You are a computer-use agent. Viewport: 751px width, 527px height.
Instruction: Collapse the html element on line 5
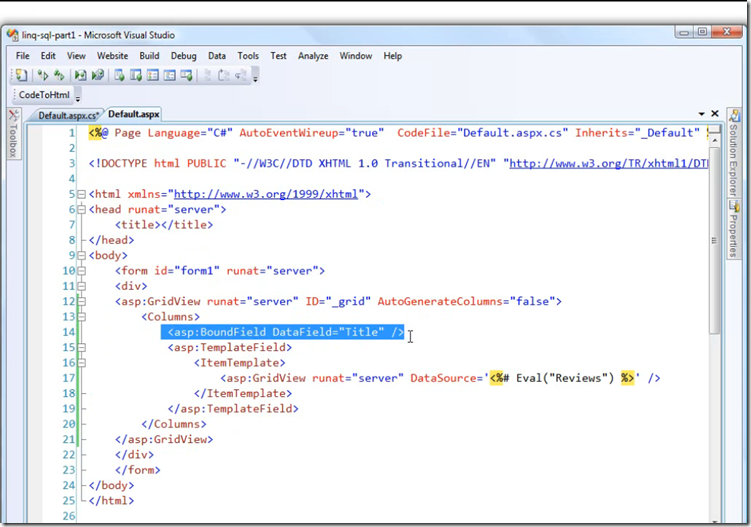tap(81, 194)
